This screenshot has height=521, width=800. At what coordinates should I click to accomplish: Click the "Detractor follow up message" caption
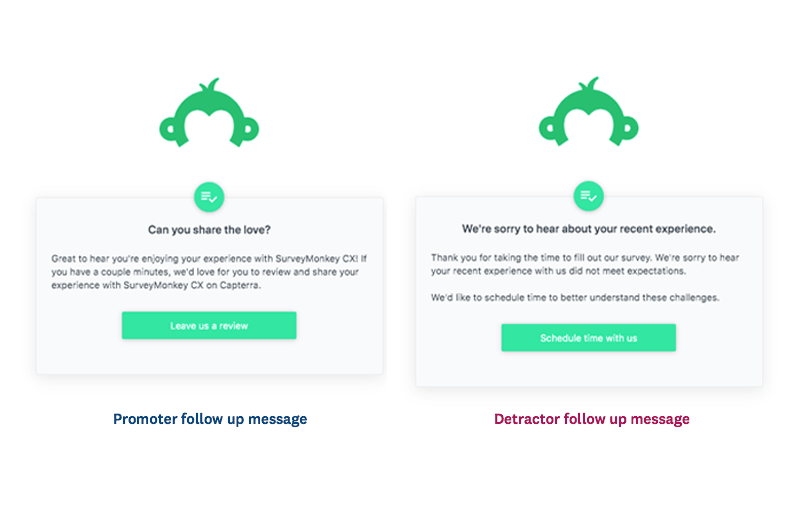[x=591, y=419]
